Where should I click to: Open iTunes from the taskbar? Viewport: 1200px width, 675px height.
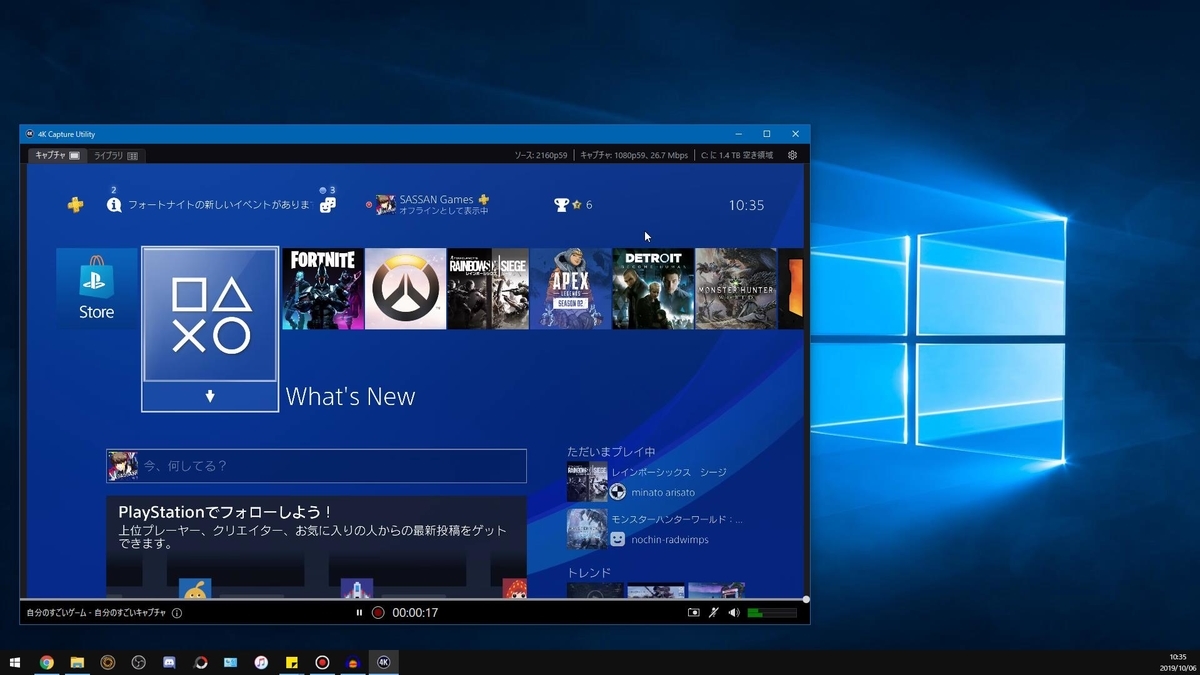(x=261, y=662)
